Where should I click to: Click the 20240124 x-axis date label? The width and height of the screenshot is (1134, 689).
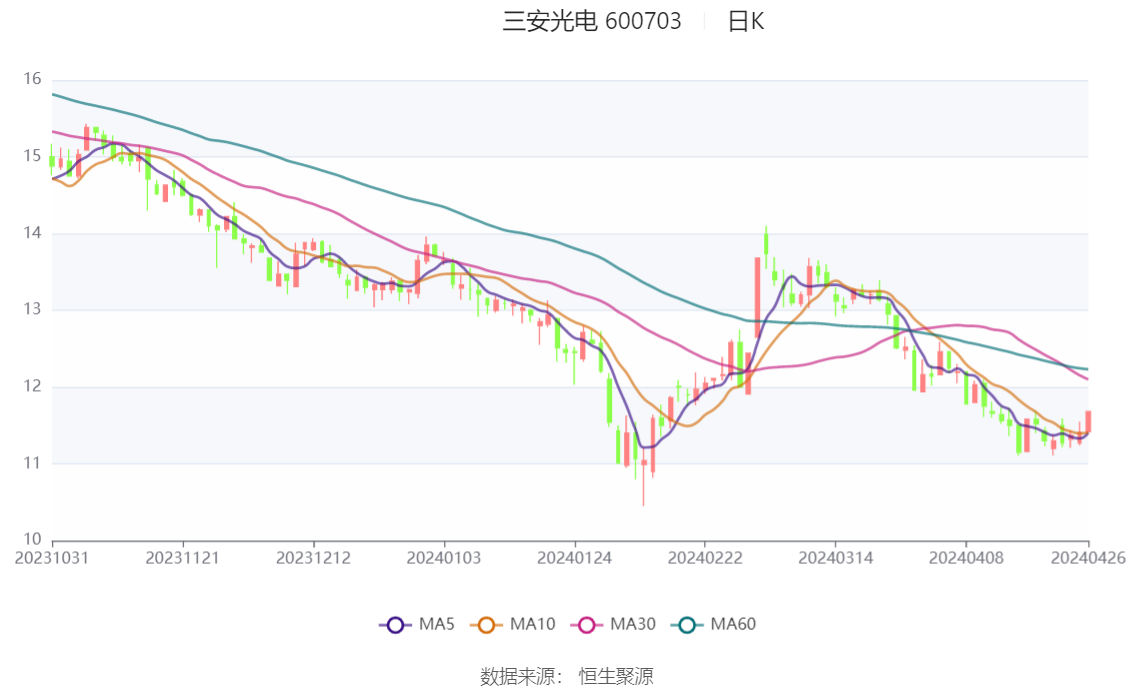[x=574, y=558]
